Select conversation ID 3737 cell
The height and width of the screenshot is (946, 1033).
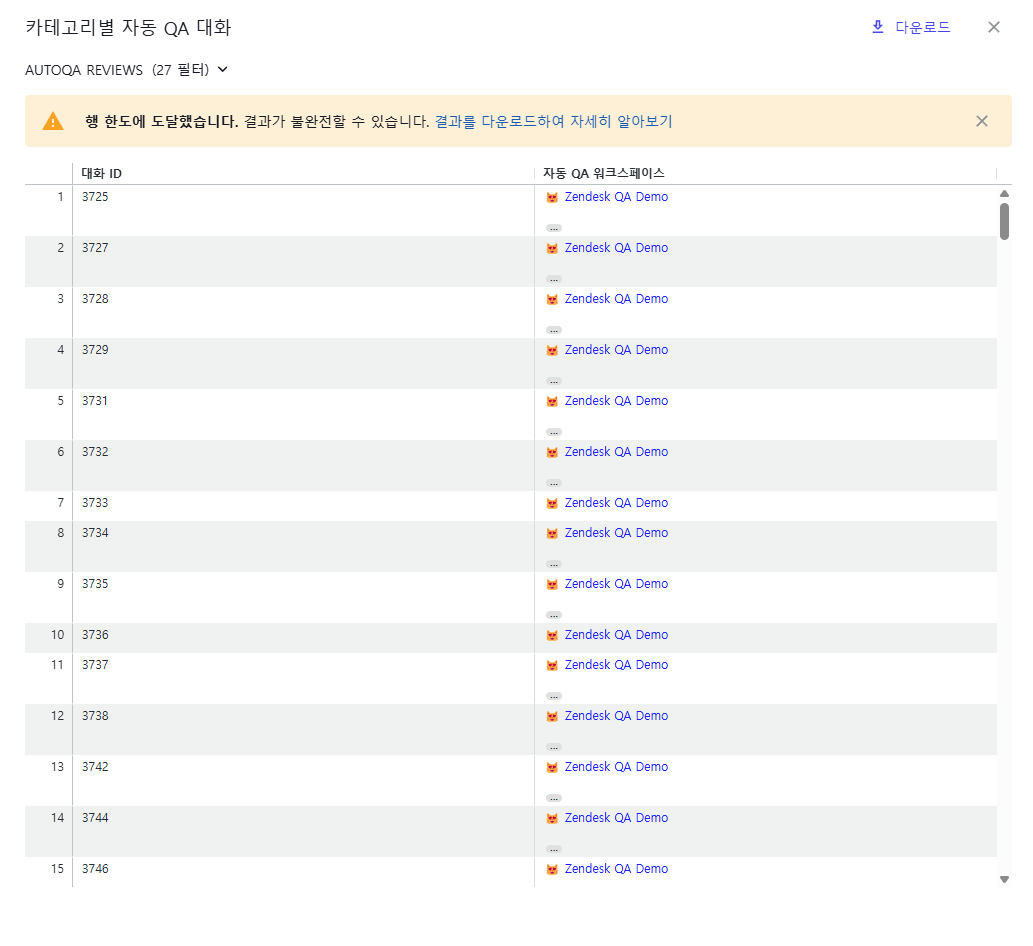(303, 679)
